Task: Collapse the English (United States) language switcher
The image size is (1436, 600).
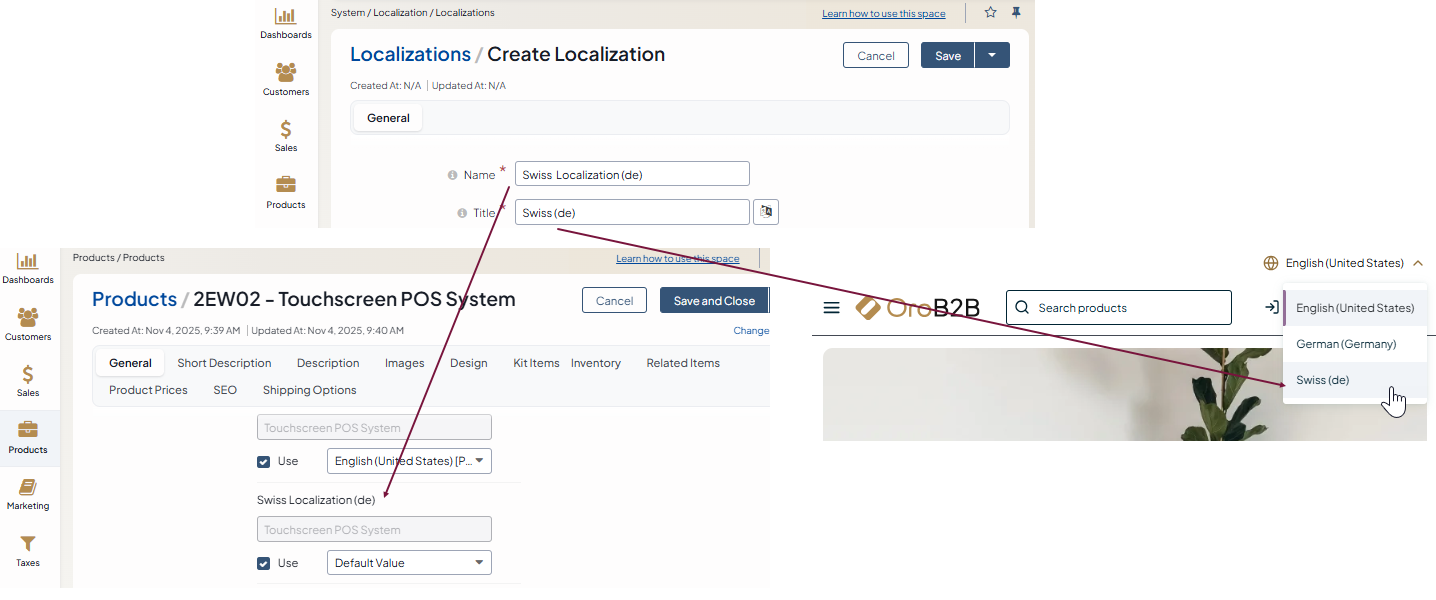Action: click(x=1345, y=263)
